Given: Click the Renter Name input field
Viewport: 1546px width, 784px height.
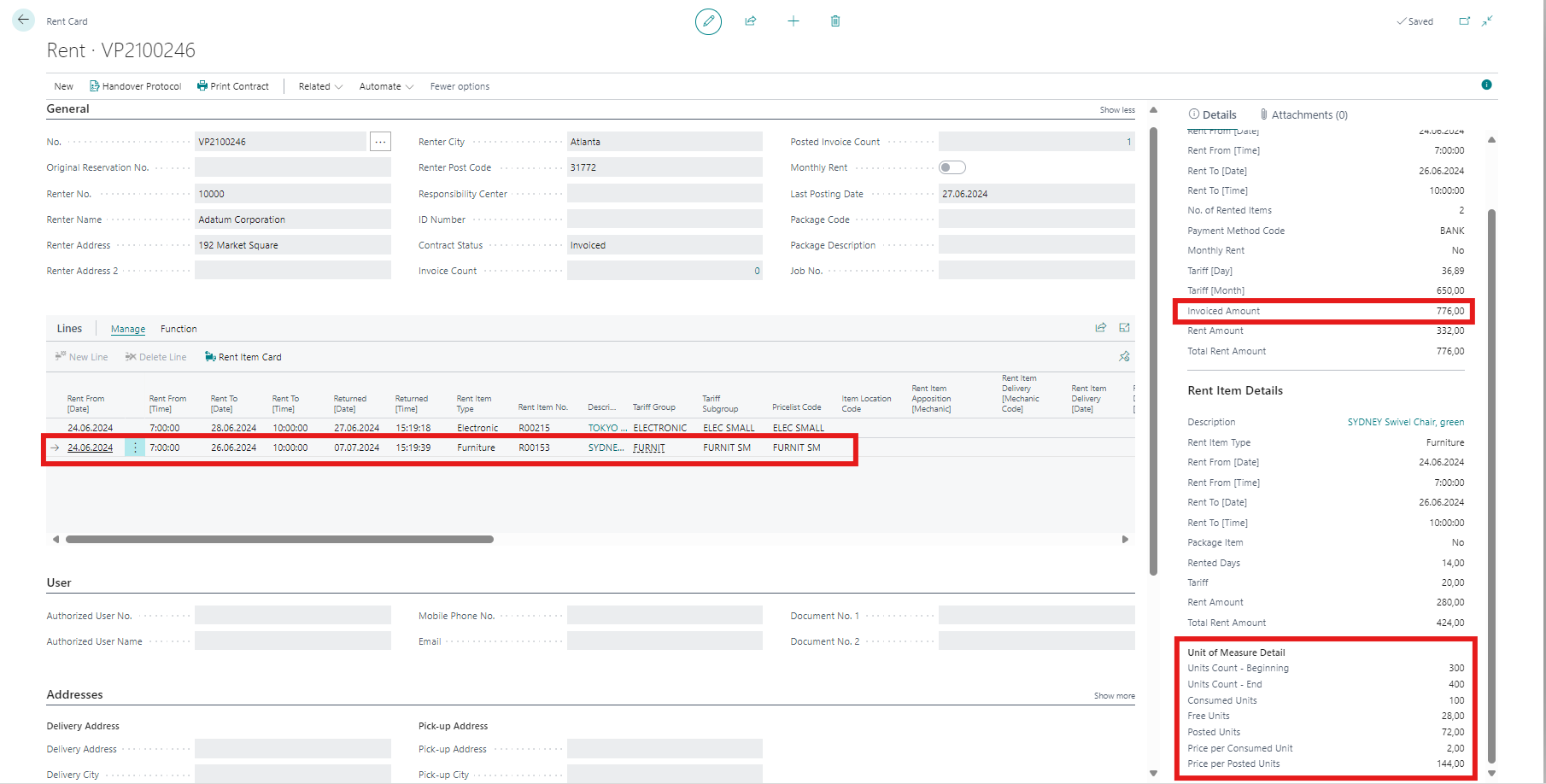Looking at the screenshot, I should coord(292,219).
